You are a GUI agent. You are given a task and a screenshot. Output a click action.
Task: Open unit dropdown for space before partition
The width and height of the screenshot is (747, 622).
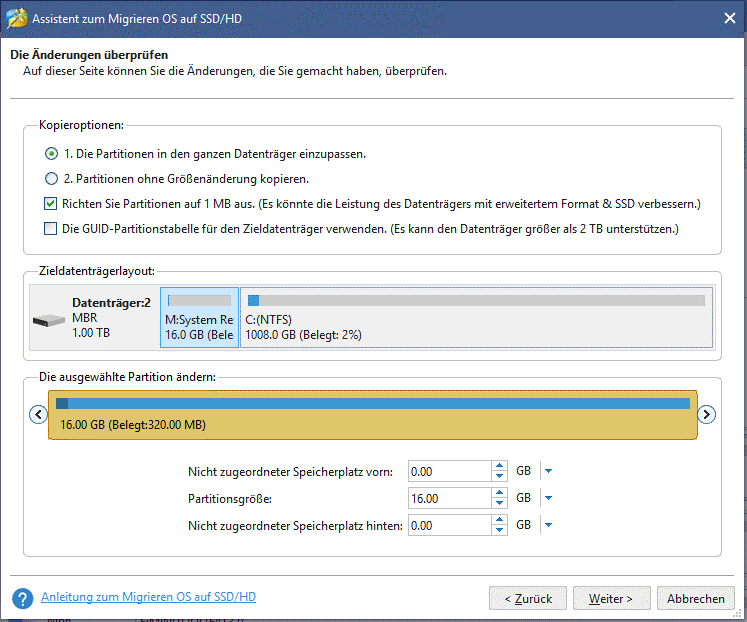(548, 471)
